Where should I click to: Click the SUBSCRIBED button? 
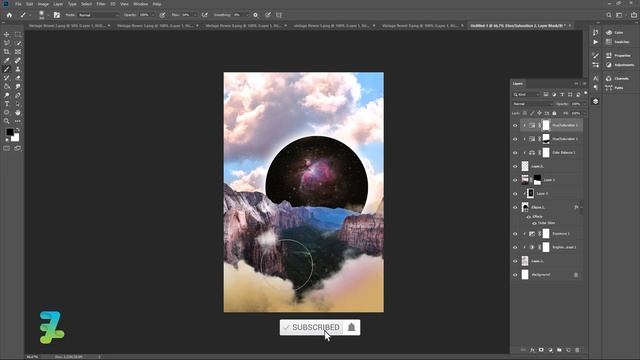pos(311,327)
